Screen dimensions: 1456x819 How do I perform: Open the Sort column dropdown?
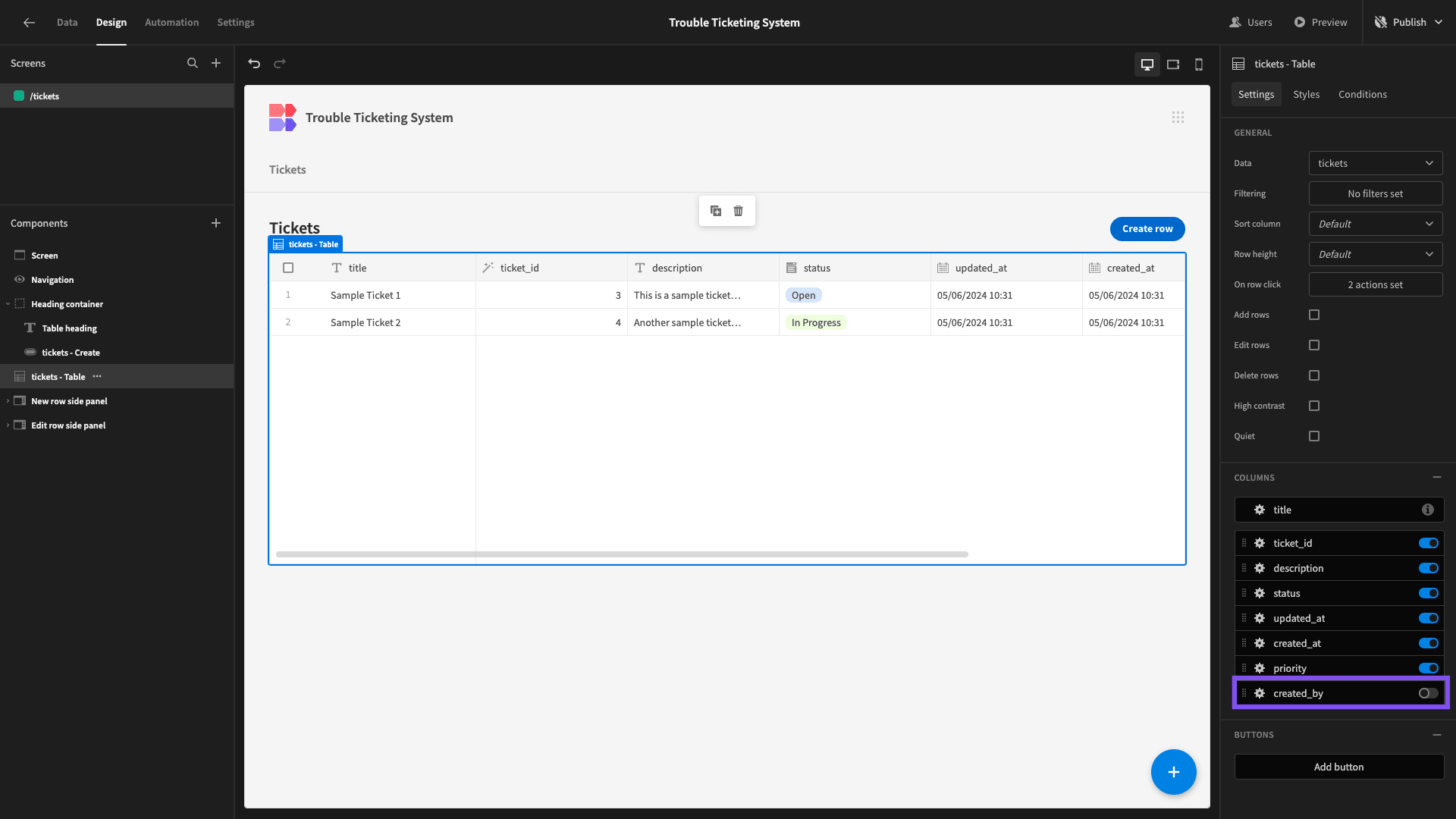[1376, 224]
